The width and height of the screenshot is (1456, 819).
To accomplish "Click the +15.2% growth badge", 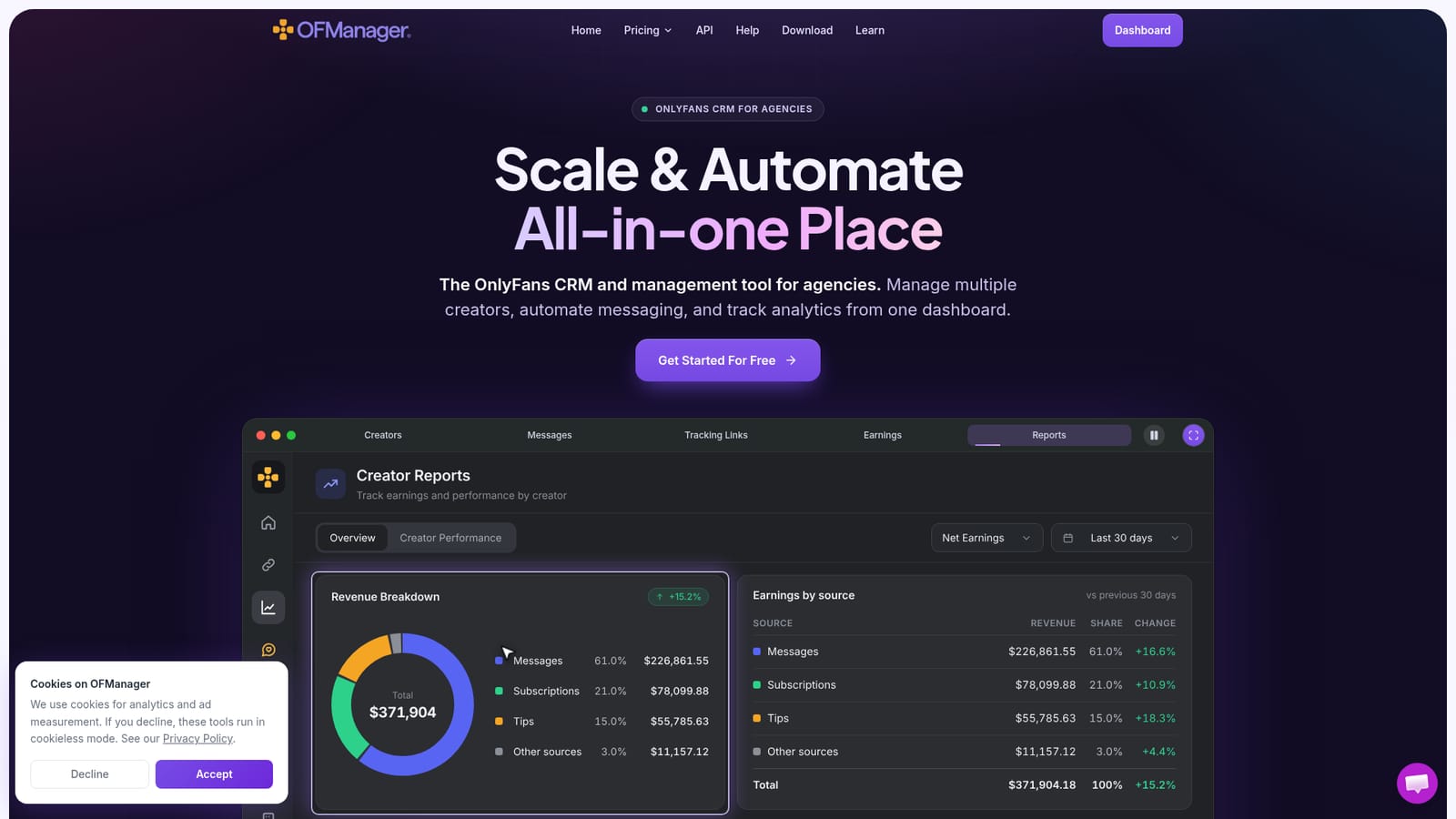I will click(x=679, y=597).
